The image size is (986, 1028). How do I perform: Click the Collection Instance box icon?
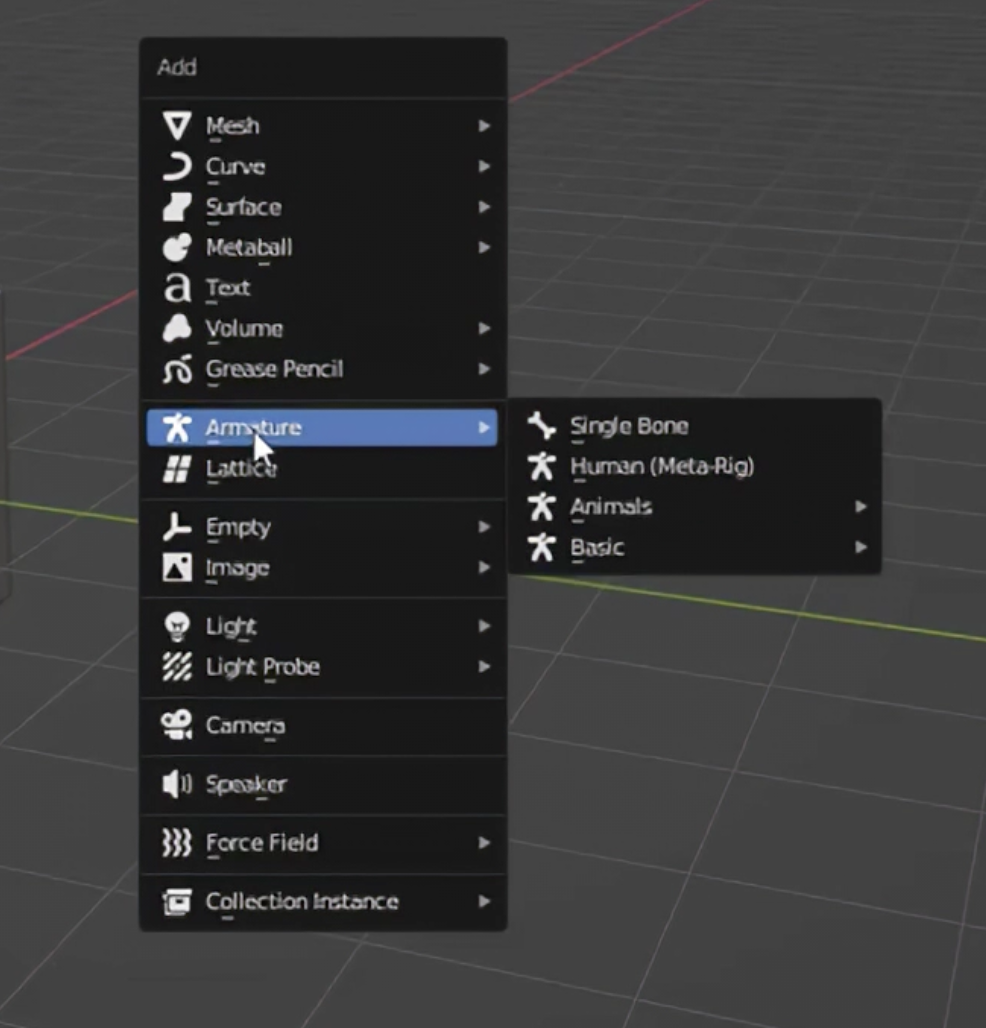tap(177, 901)
